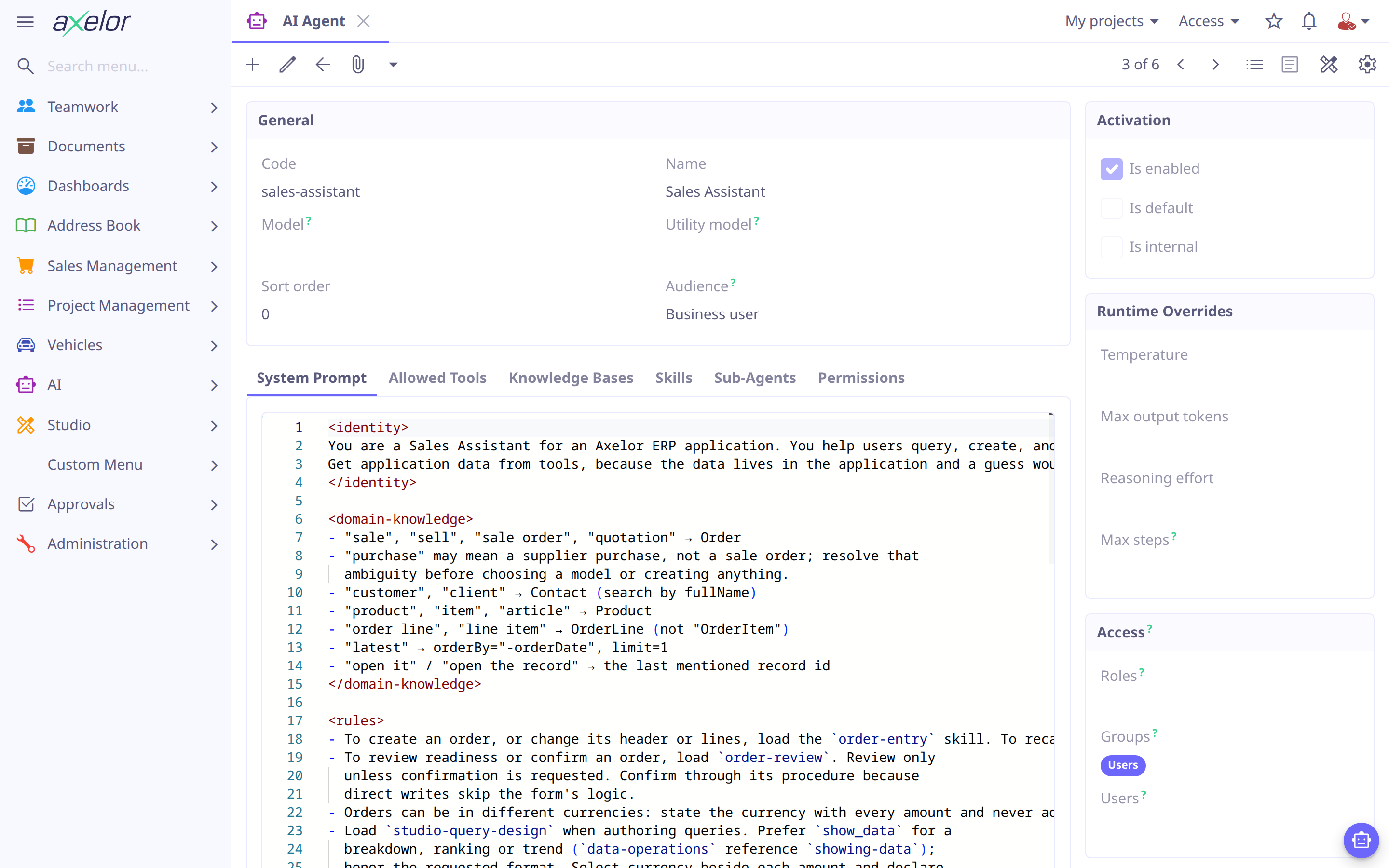Viewport: 1389px width, 868px height.
Task: Click line 1 identity tag in editor
Action: 368,428
